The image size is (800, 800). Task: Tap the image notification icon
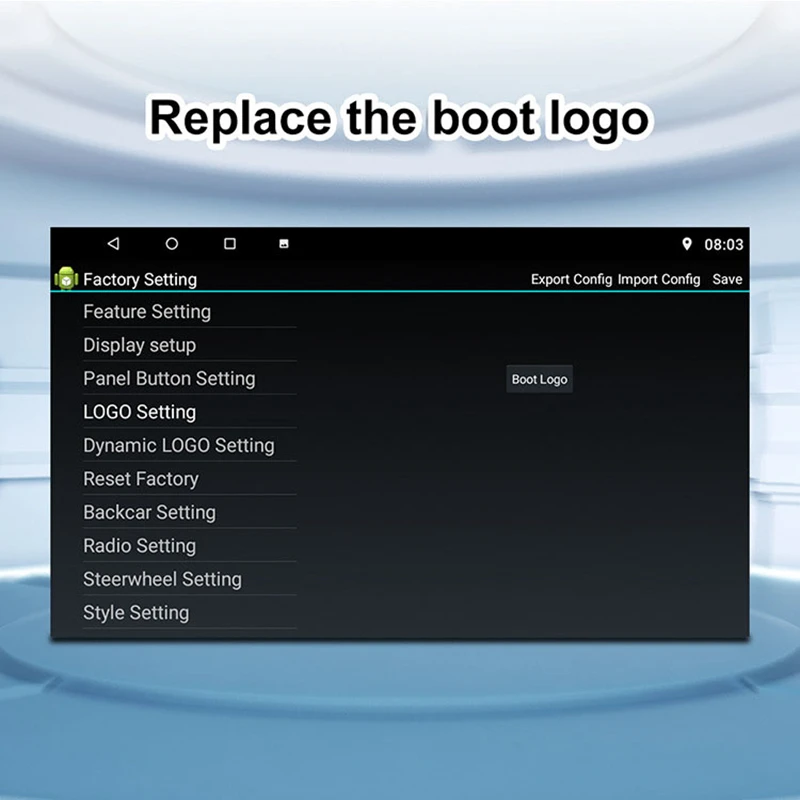284,244
